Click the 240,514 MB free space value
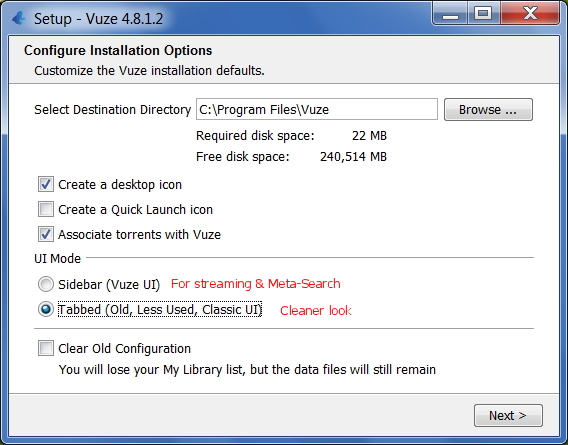The height and width of the screenshot is (445, 568). click(x=354, y=157)
